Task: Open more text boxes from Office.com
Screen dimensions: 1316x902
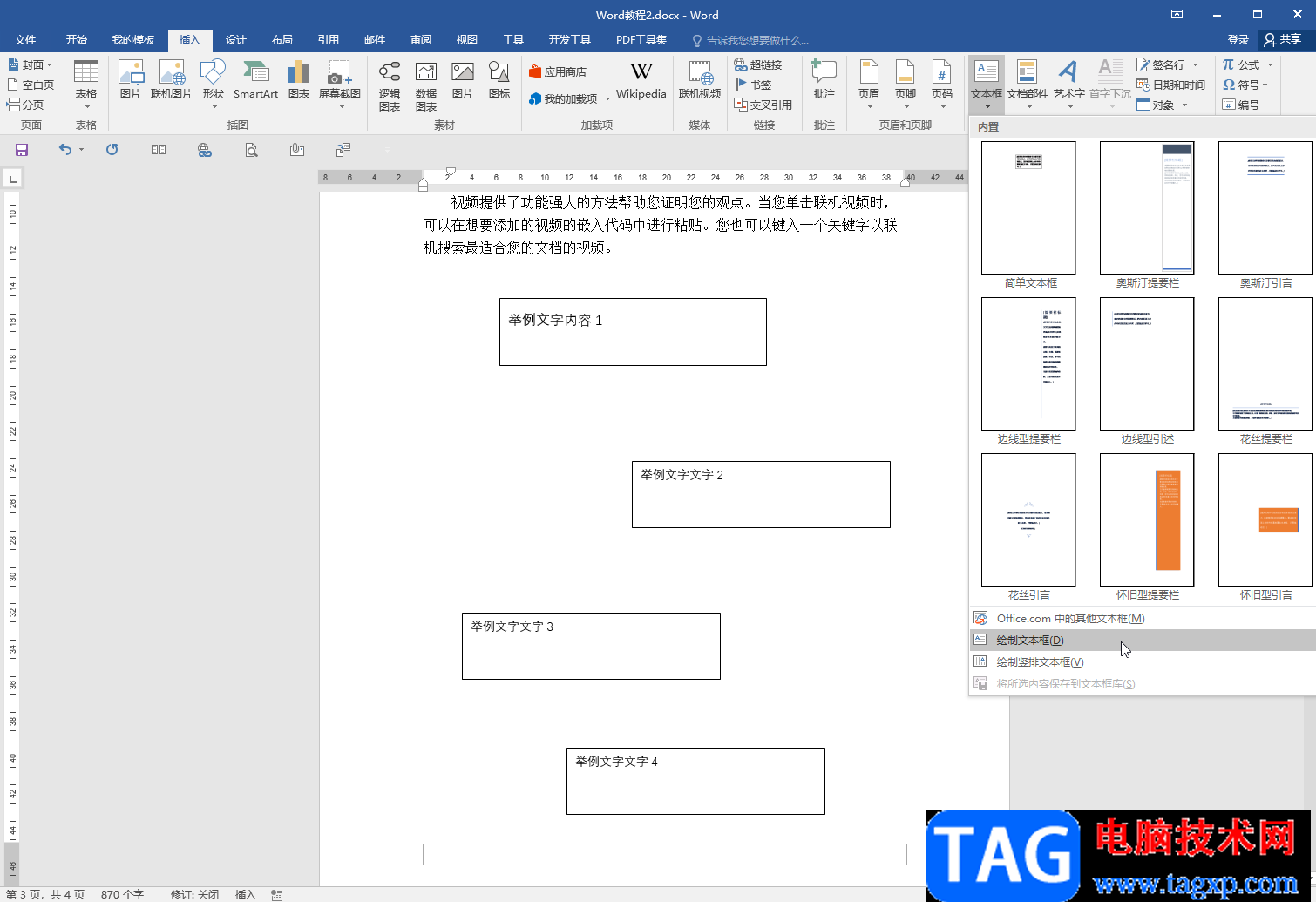Action: tap(1143, 618)
